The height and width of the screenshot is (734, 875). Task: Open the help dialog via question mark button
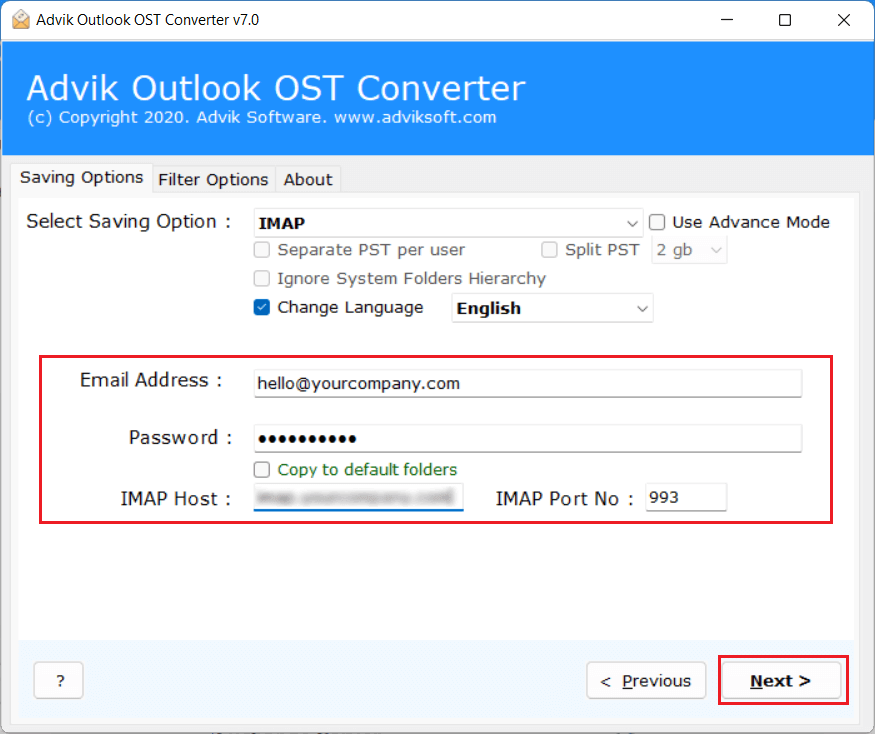[x=58, y=680]
